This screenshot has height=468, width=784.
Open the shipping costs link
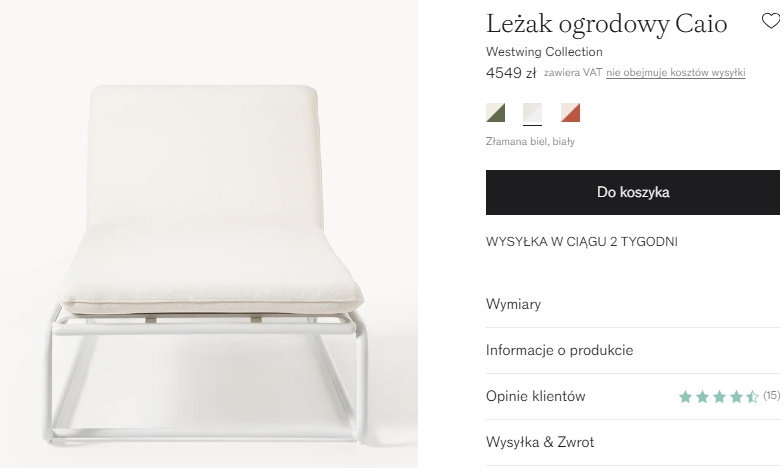point(676,72)
